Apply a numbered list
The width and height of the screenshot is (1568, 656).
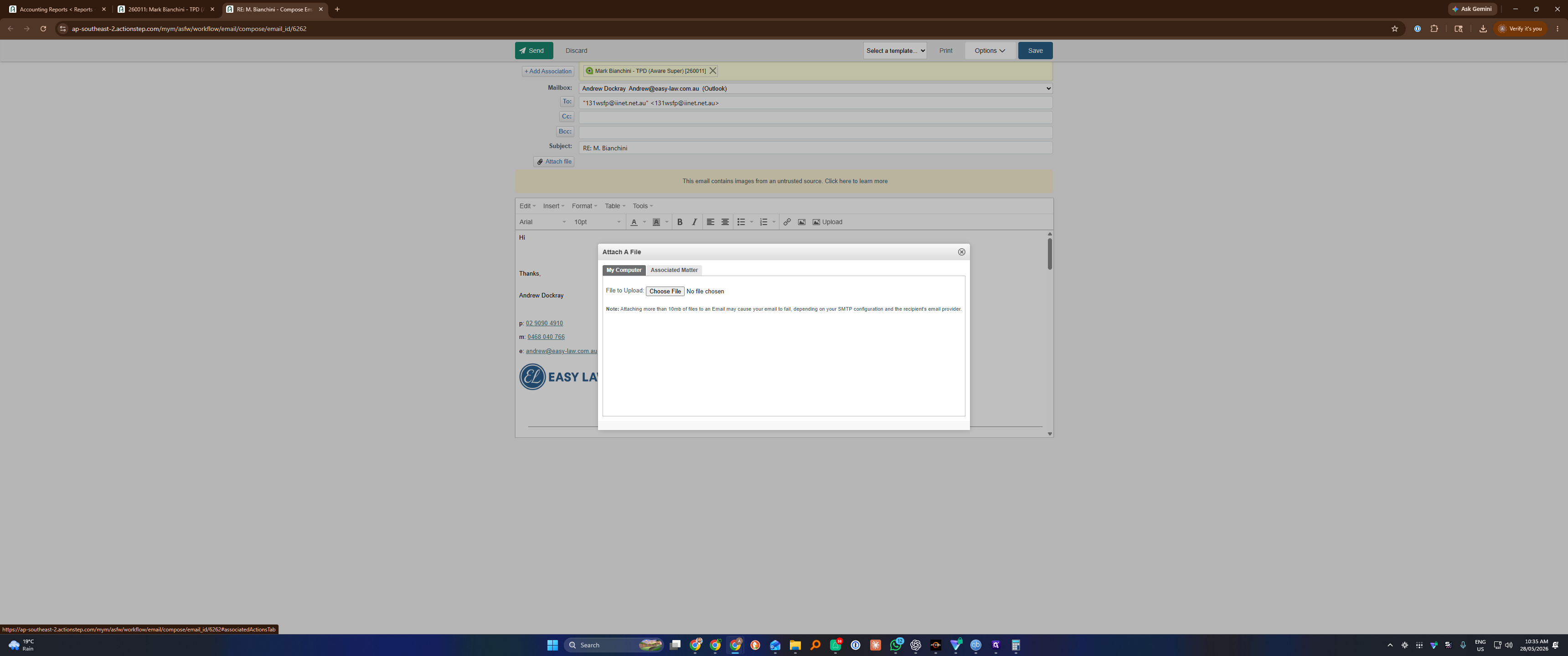coord(763,222)
